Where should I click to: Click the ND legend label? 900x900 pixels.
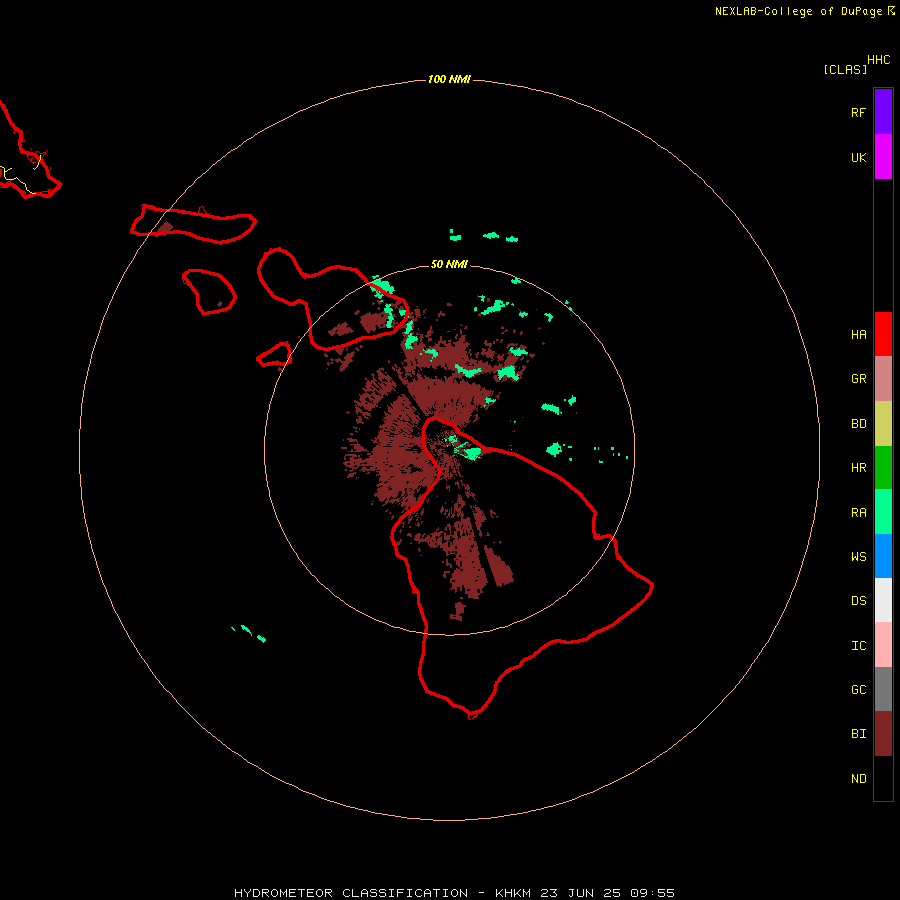(x=858, y=779)
